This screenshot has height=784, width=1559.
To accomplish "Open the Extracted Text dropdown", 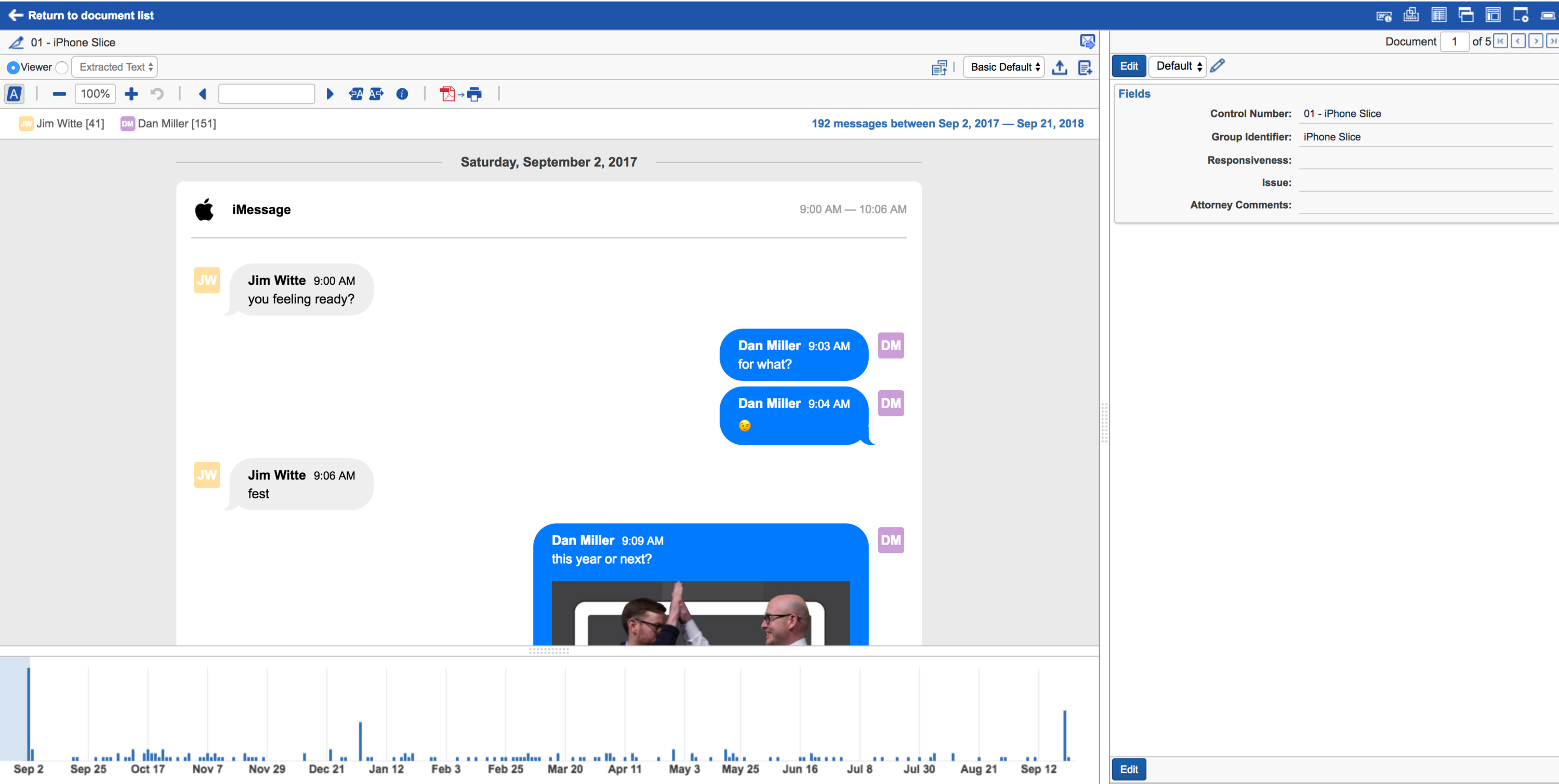I will pos(115,67).
